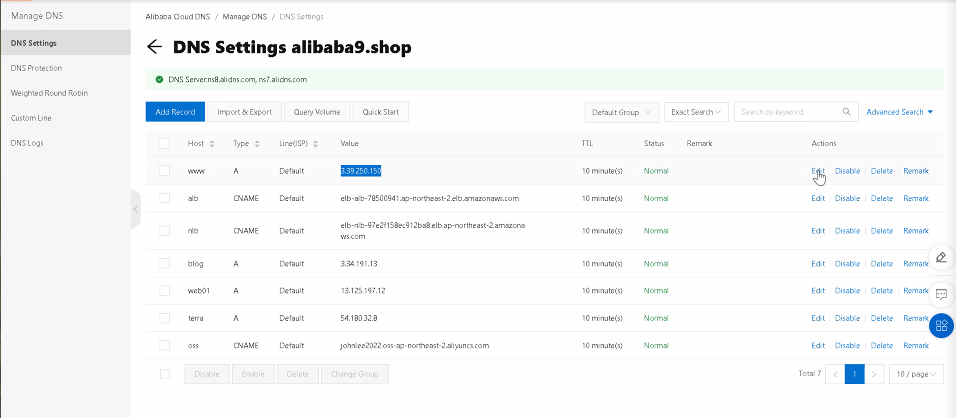Open the Default Group dropdown
This screenshot has height=418, width=956.
click(x=621, y=112)
